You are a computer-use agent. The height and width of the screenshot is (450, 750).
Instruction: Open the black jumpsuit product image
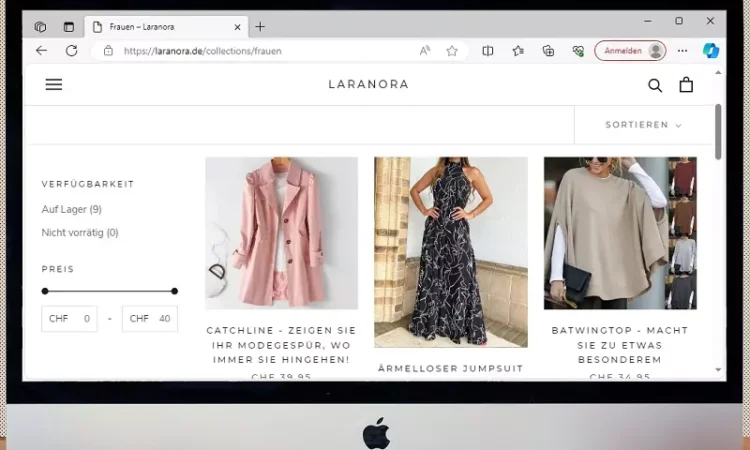click(x=451, y=252)
